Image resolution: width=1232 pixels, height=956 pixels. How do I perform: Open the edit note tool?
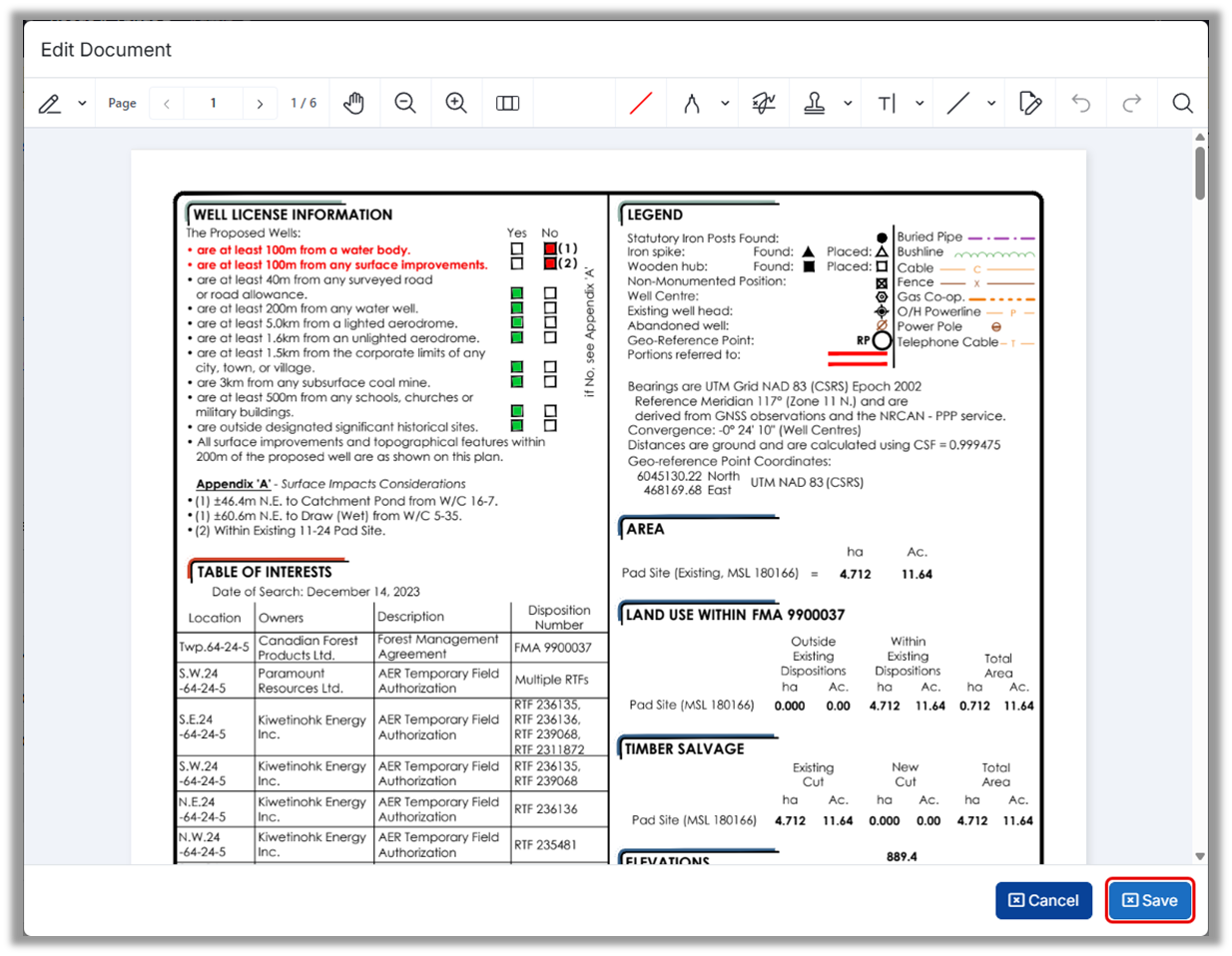click(1030, 103)
